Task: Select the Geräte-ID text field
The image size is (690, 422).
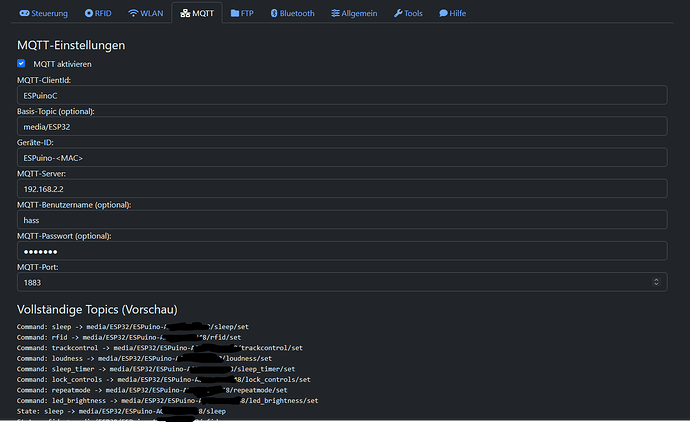Action: [x=342, y=157]
